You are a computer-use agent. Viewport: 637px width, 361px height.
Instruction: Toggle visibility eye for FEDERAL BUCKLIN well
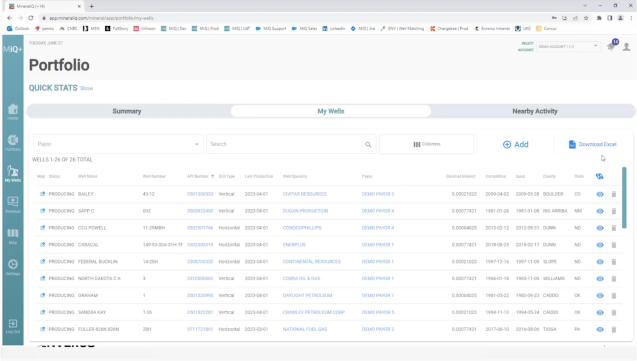(600, 262)
